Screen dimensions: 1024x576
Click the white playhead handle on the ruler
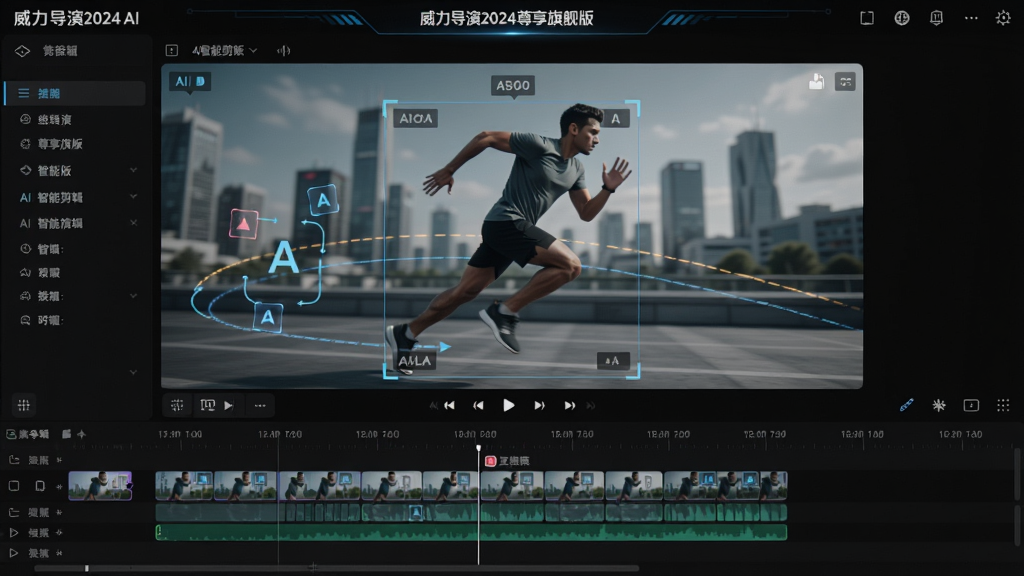coord(478,448)
